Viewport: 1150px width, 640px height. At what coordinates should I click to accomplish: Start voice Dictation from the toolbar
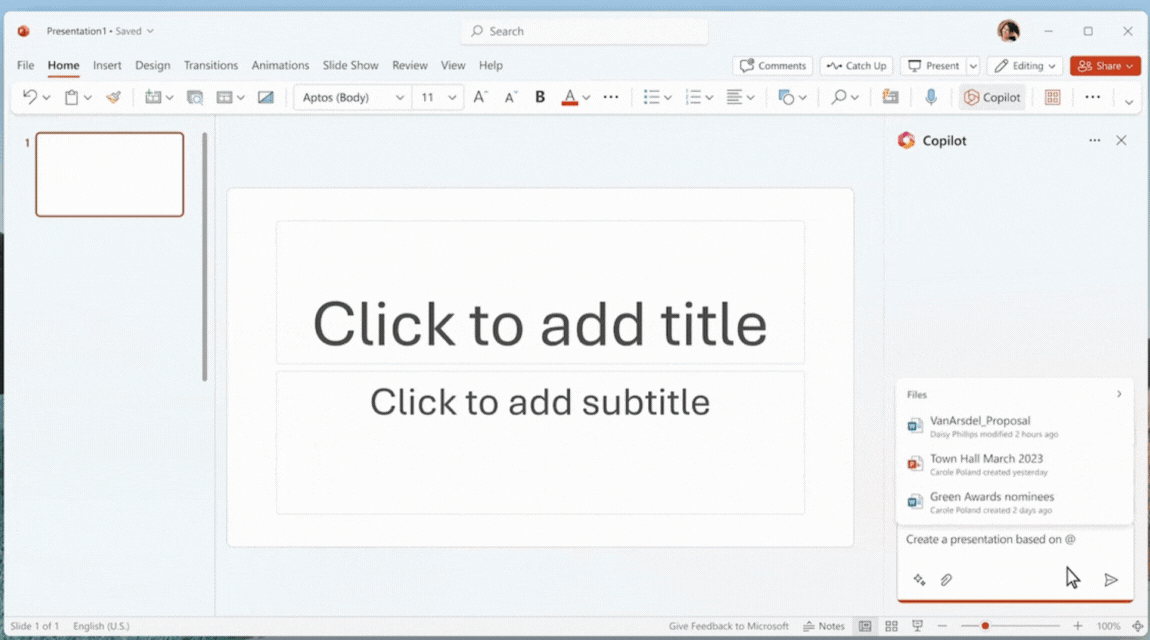pos(932,97)
